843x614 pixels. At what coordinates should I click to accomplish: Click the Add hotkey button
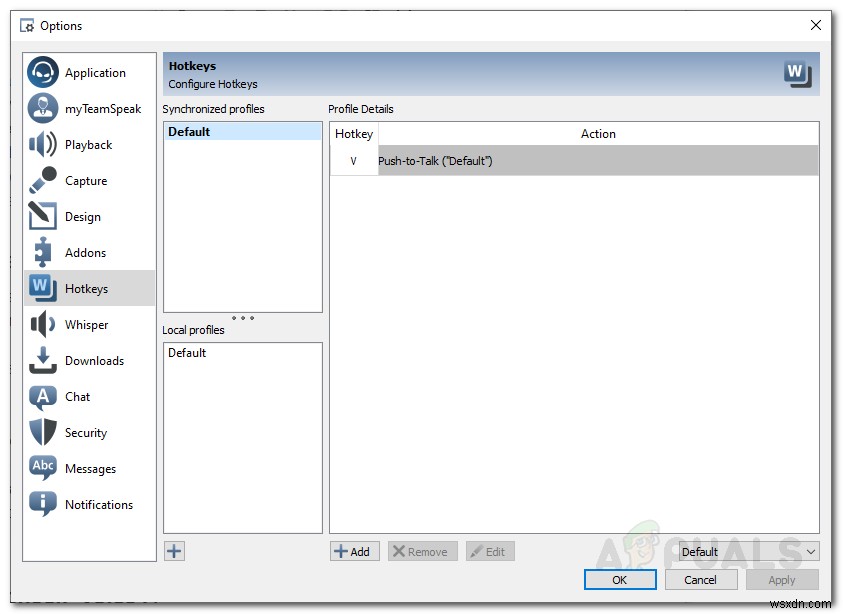[x=354, y=551]
